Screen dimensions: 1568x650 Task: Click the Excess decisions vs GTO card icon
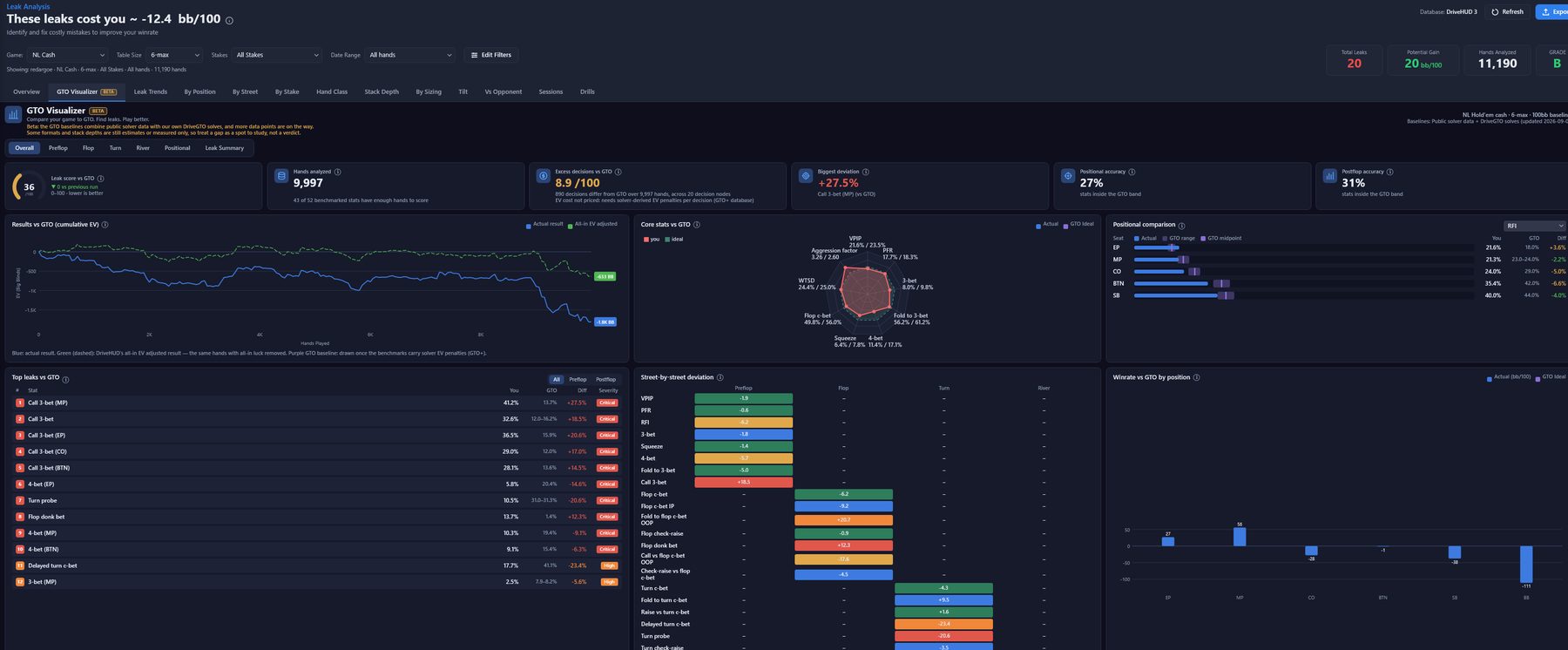[543, 176]
